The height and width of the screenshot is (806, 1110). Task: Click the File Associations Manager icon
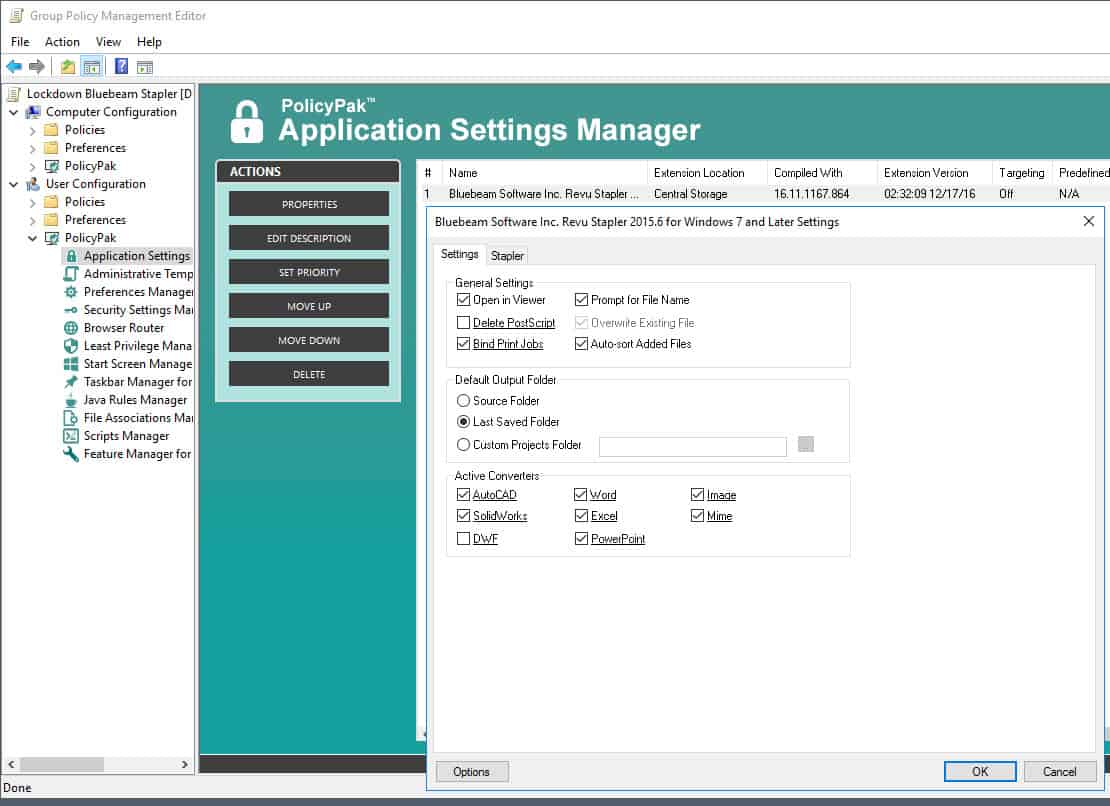pyautogui.click(x=71, y=418)
